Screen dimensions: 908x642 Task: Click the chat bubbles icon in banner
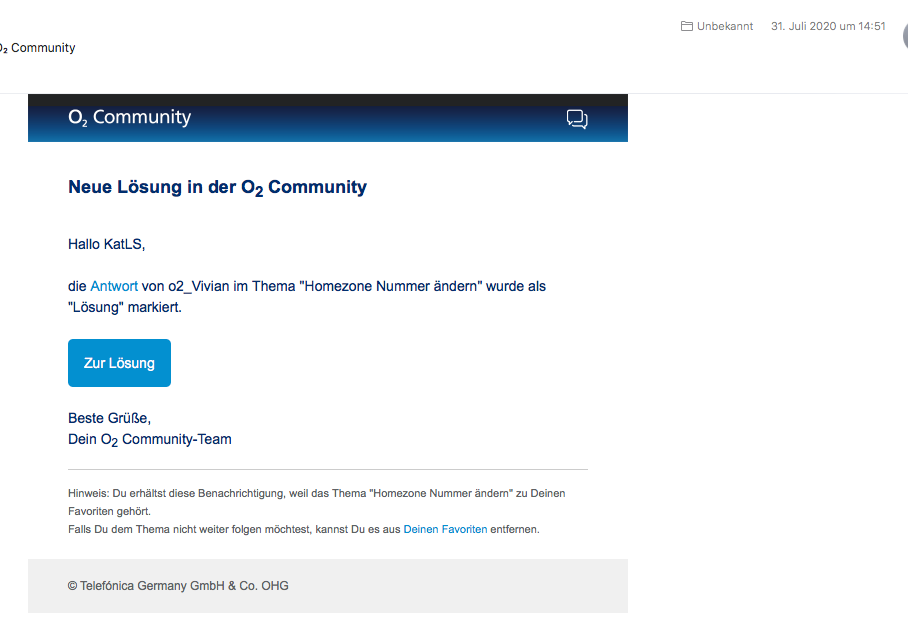[x=577, y=119]
